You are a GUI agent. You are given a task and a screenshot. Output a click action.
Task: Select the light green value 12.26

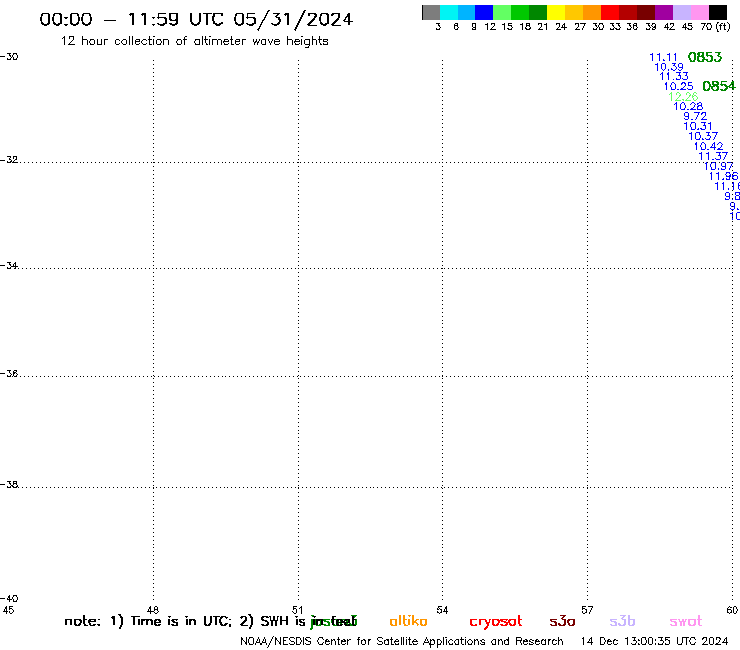[683, 96]
